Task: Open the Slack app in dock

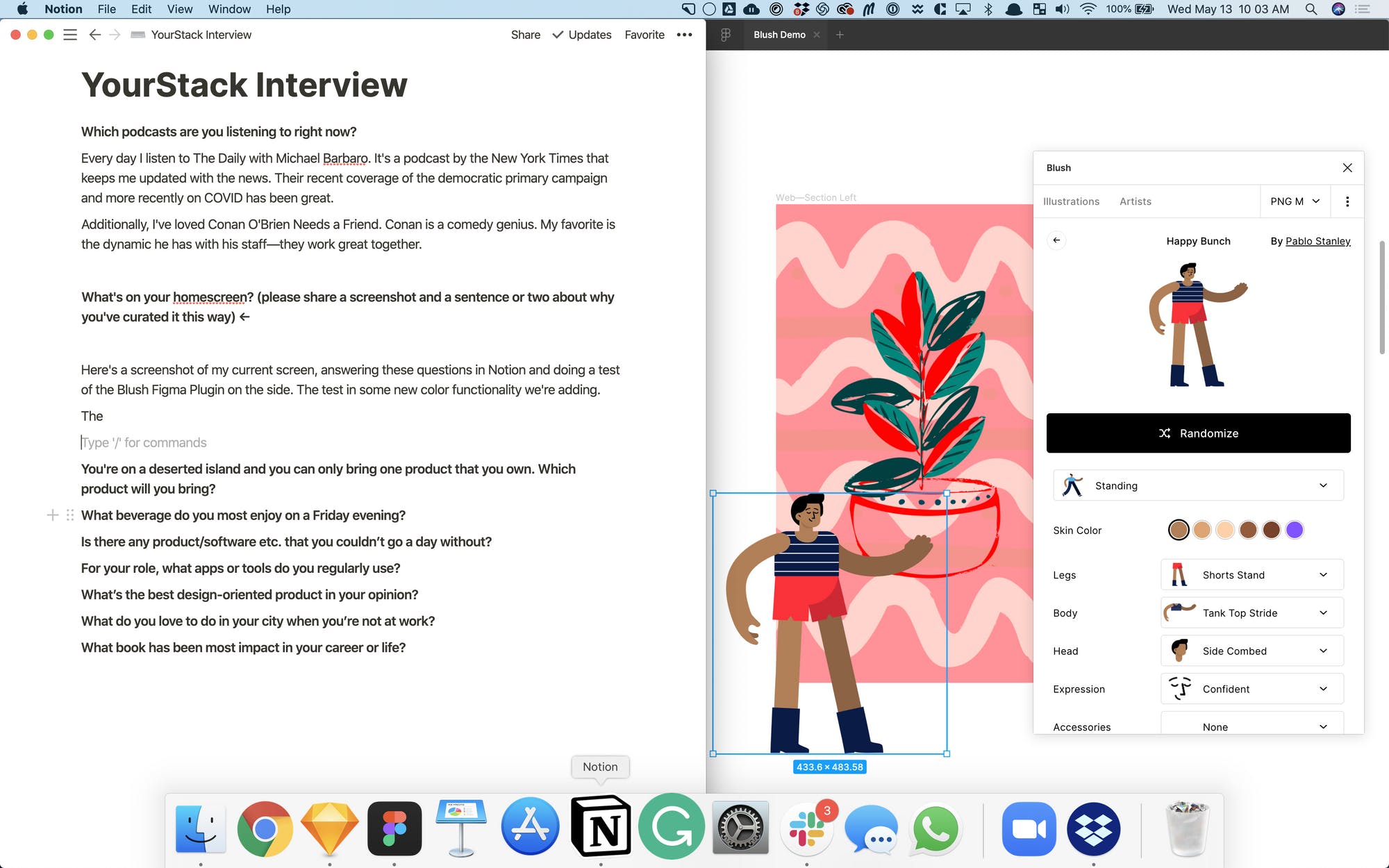Action: [806, 828]
